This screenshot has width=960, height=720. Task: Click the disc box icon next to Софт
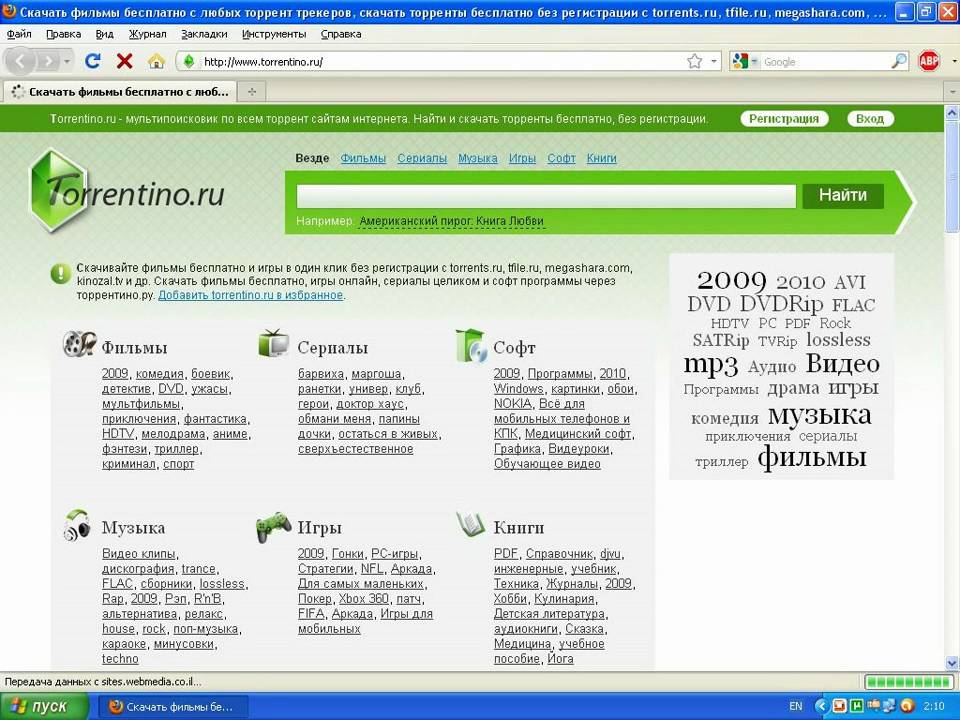[x=470, y=347]
